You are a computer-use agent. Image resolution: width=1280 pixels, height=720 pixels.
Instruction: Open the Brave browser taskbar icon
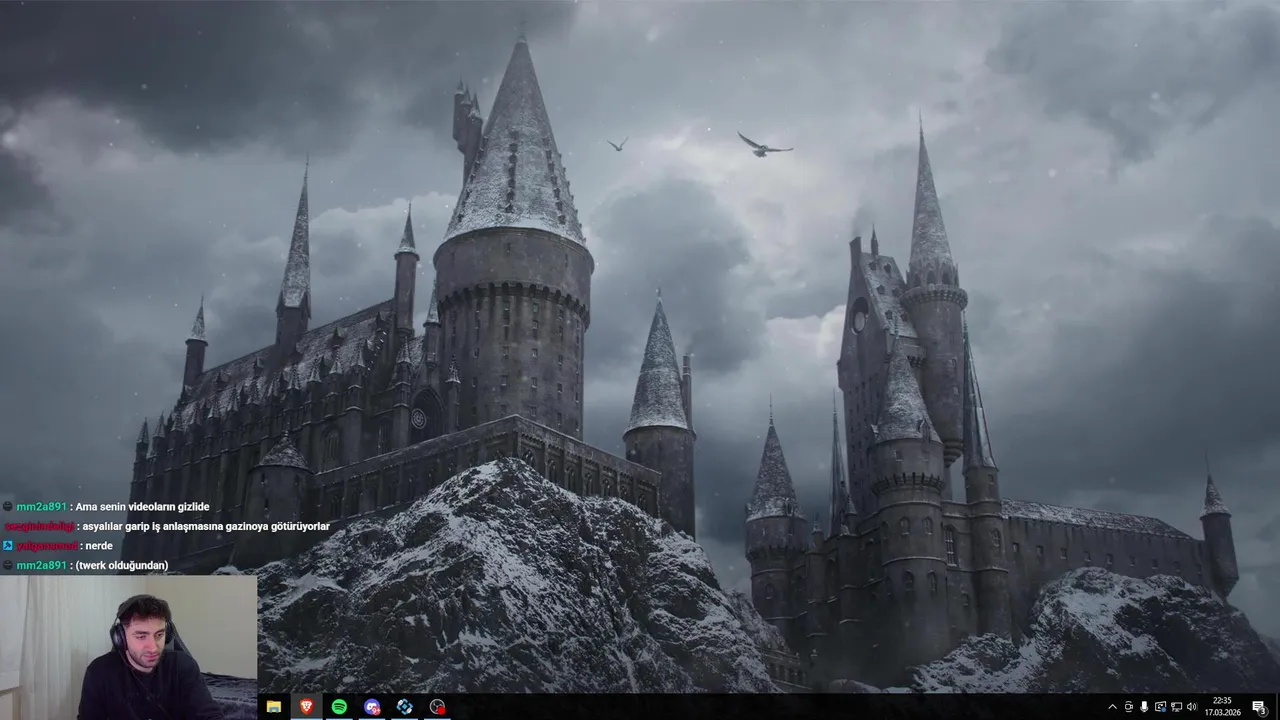[306, 707]
